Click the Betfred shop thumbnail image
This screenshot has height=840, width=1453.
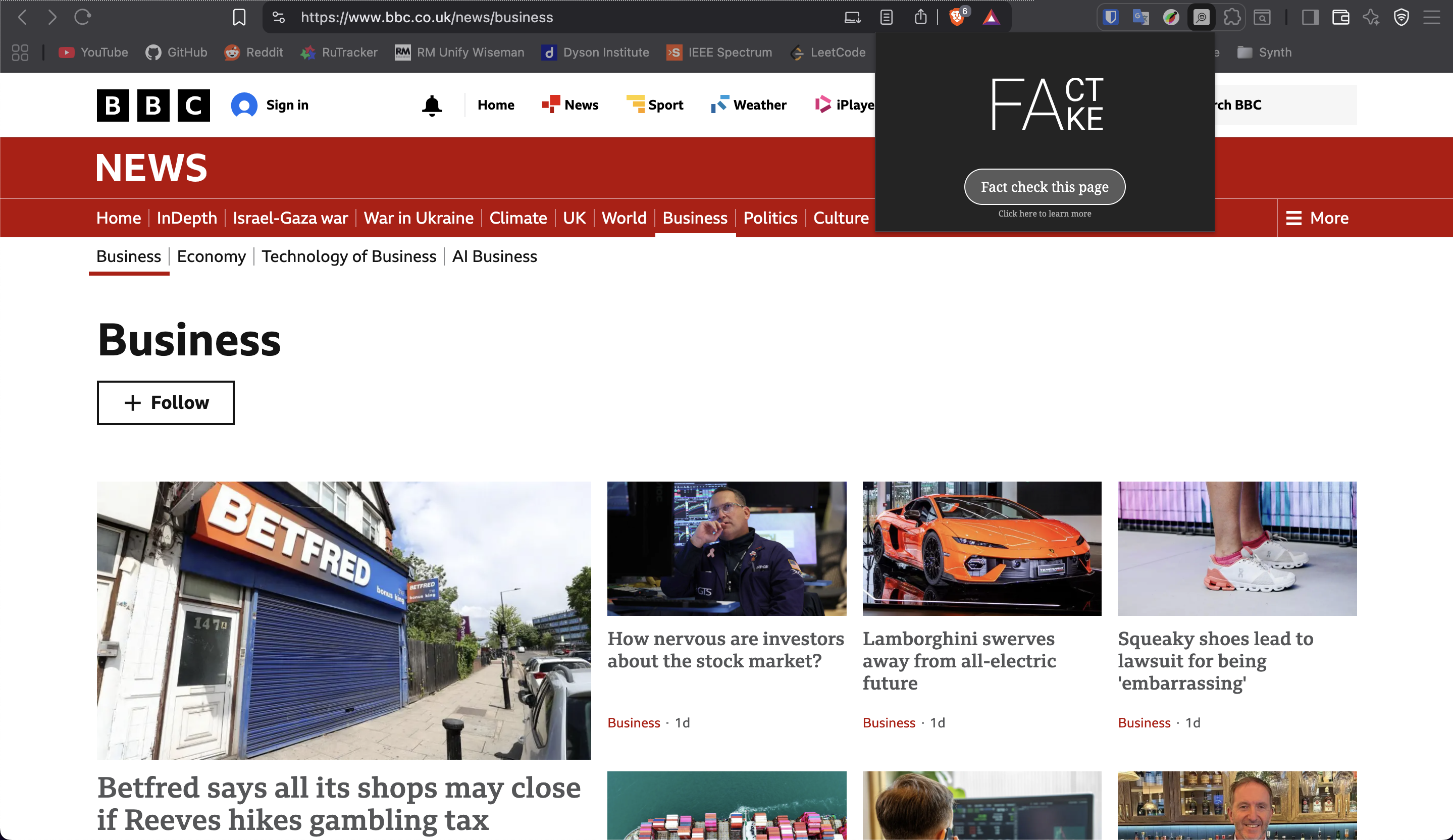(x=344, y=620)
